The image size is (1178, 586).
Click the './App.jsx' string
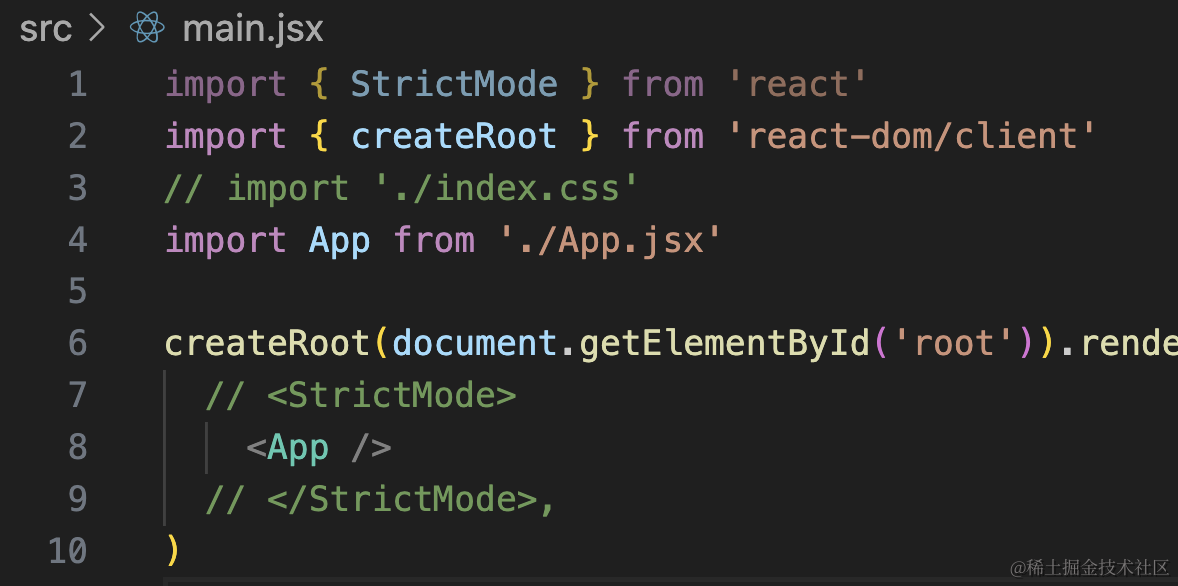click(609, 240)
